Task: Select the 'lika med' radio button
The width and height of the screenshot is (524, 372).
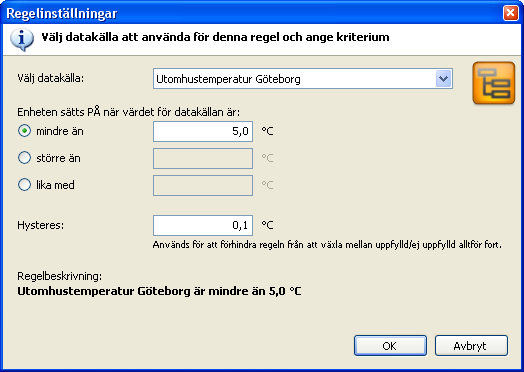Action: 24,184
